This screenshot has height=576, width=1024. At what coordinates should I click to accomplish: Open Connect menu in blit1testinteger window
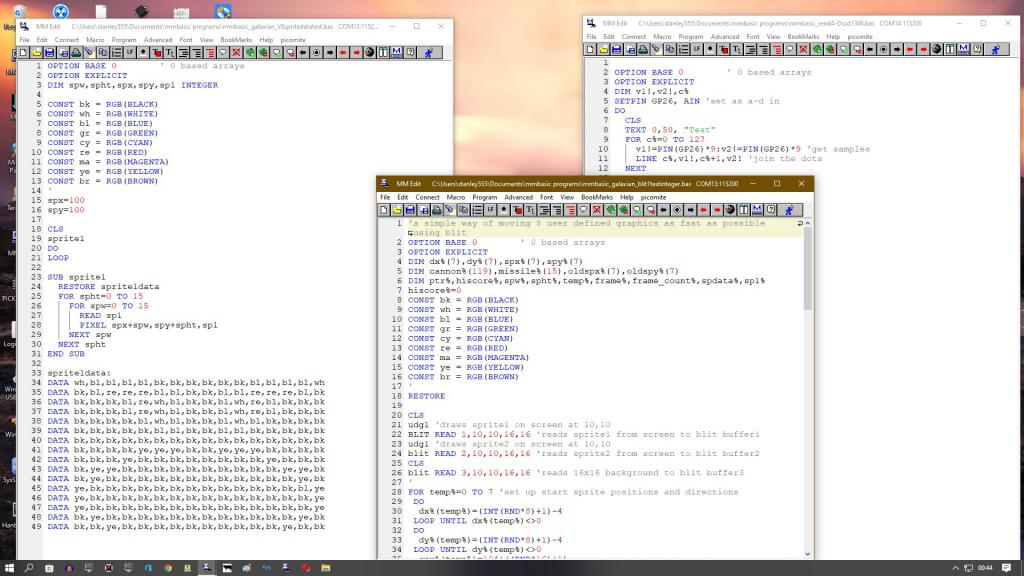click(x=428, y=197)
